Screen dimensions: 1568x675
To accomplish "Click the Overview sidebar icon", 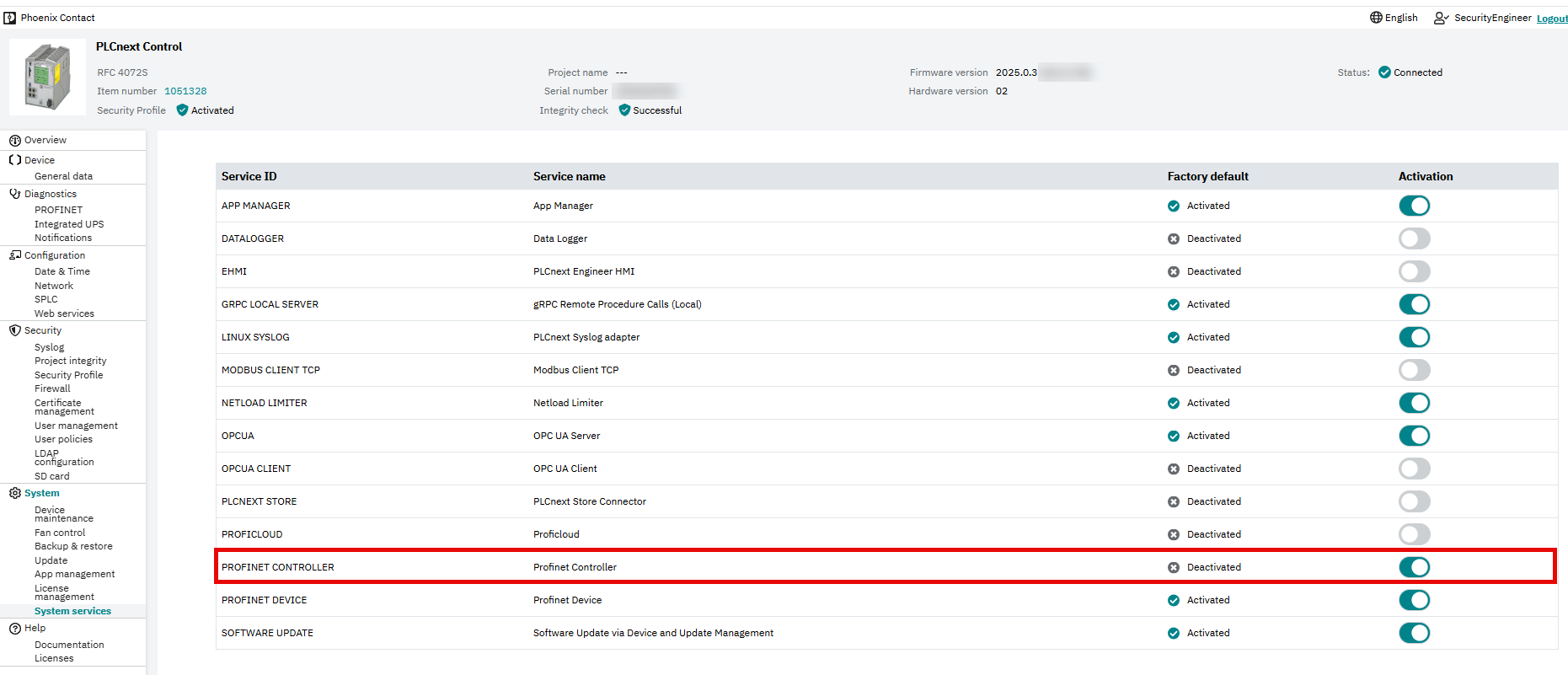I will coord(15,141).
